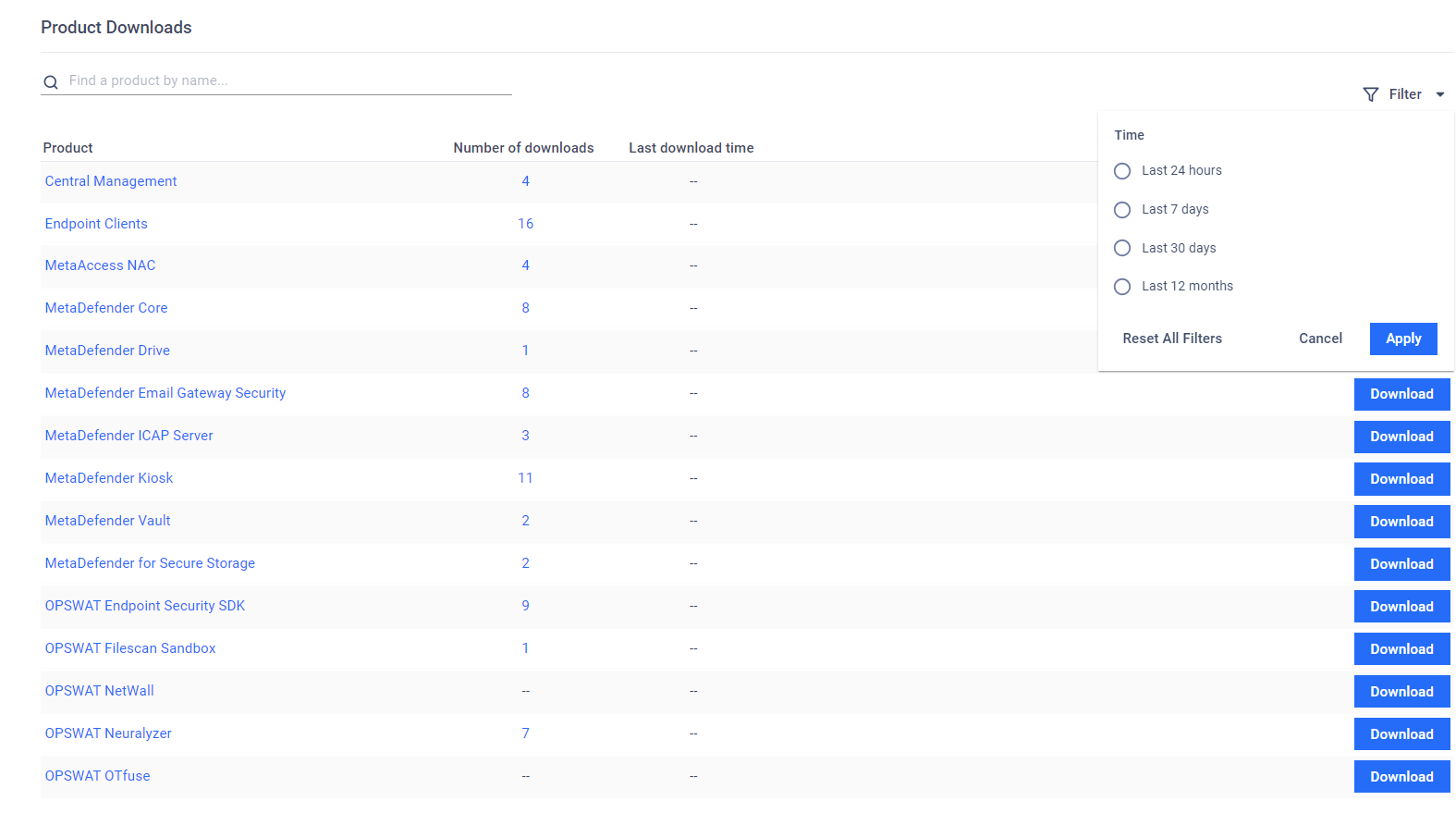This screenshot has height=813, width=1456.
Task: Open the OPSWAT Neuralyzer link
Action: (108, 733)
